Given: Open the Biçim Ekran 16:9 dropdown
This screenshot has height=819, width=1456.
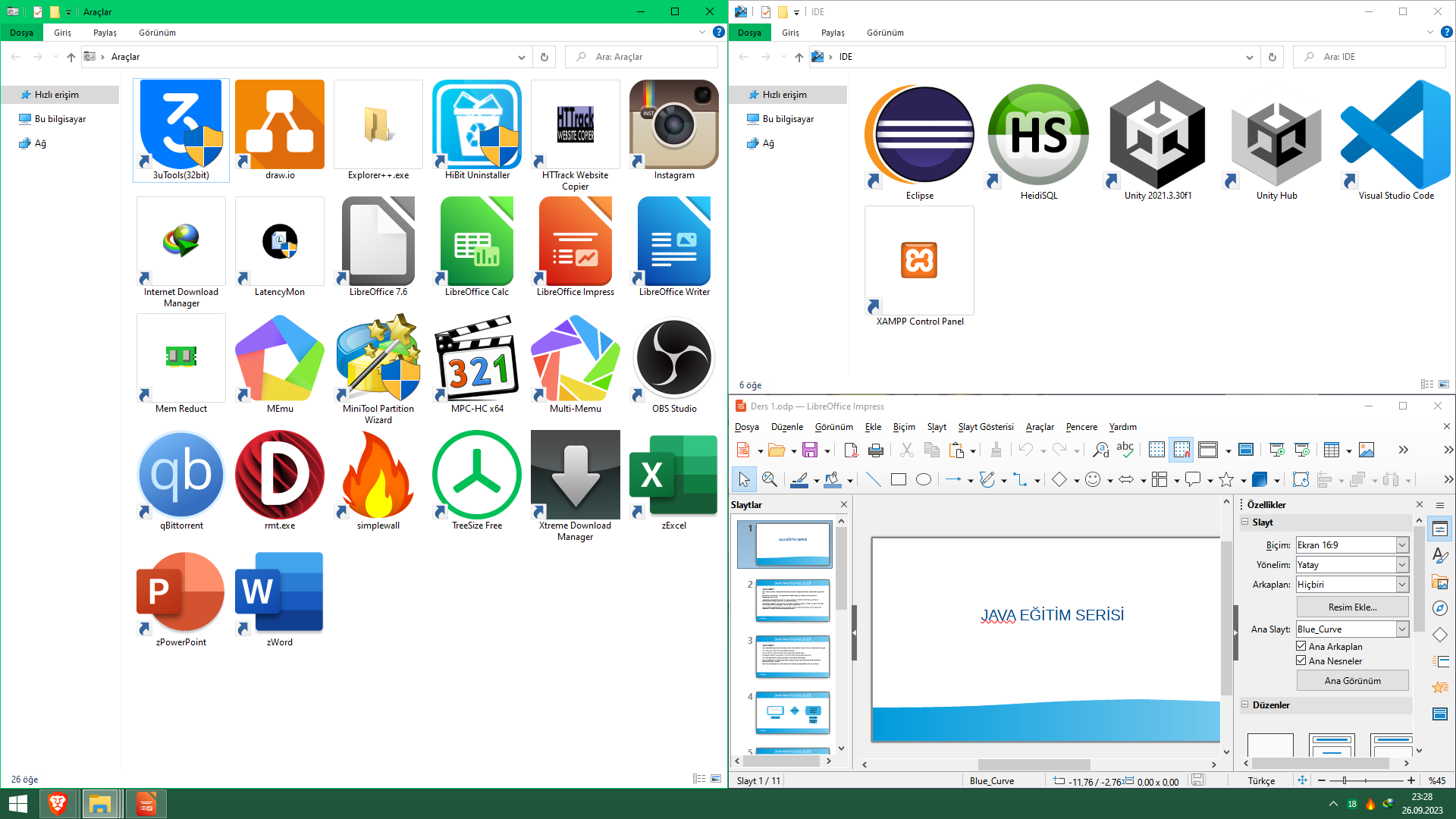Looking at the screenshot, I should (1402, 545).
